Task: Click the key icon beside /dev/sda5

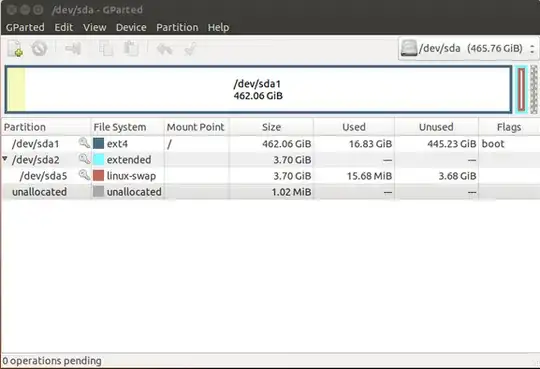Action: pyautogui.click(x=84, y=175)
